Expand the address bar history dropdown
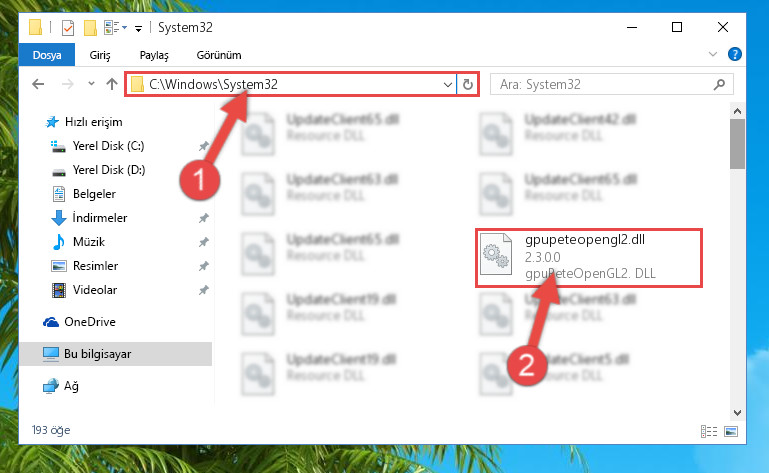Image resolution: width=769 pixels, height=473 pixels. point(447,84)
